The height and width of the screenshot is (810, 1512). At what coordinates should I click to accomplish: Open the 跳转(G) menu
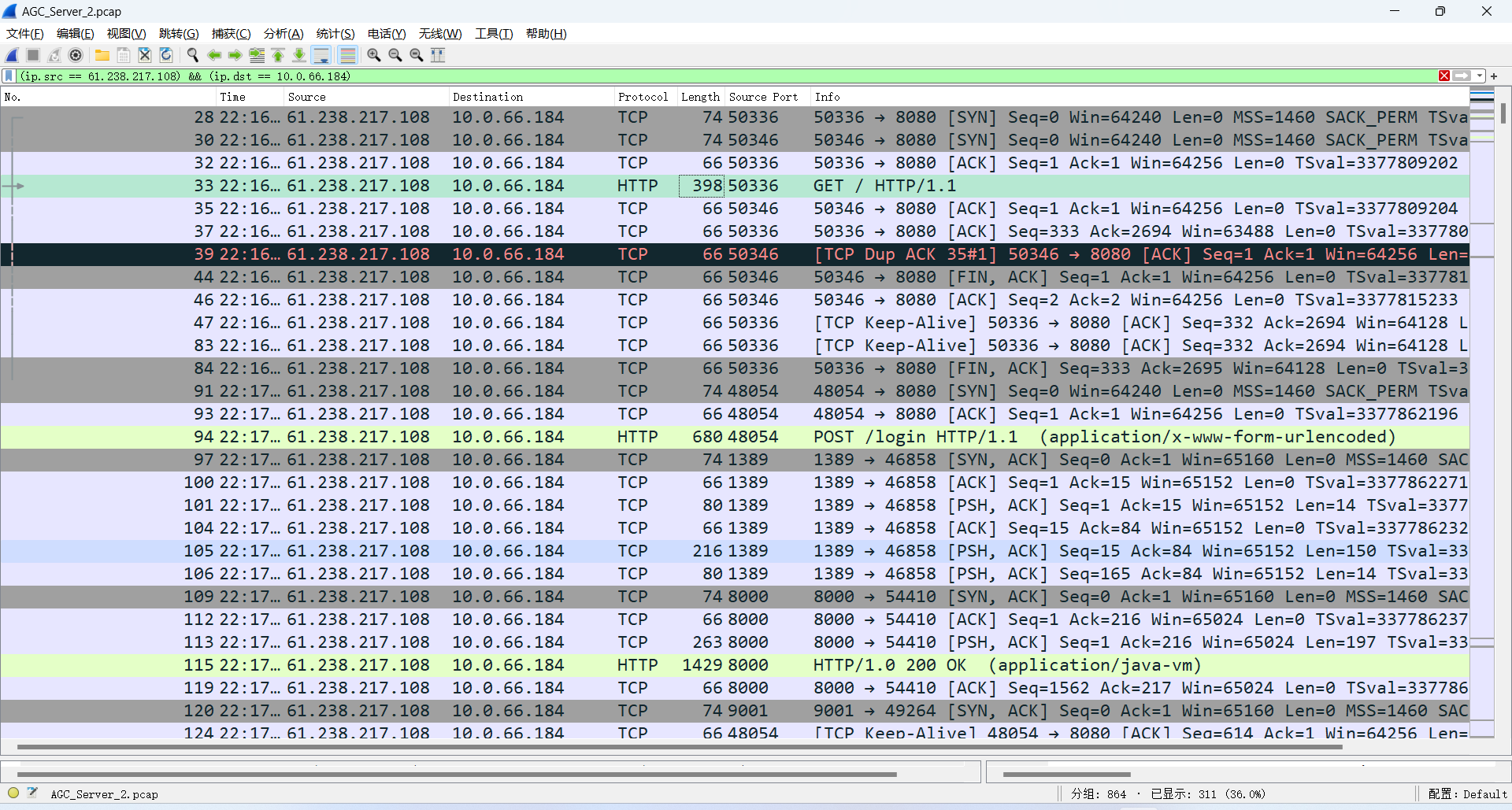(179, 34)
